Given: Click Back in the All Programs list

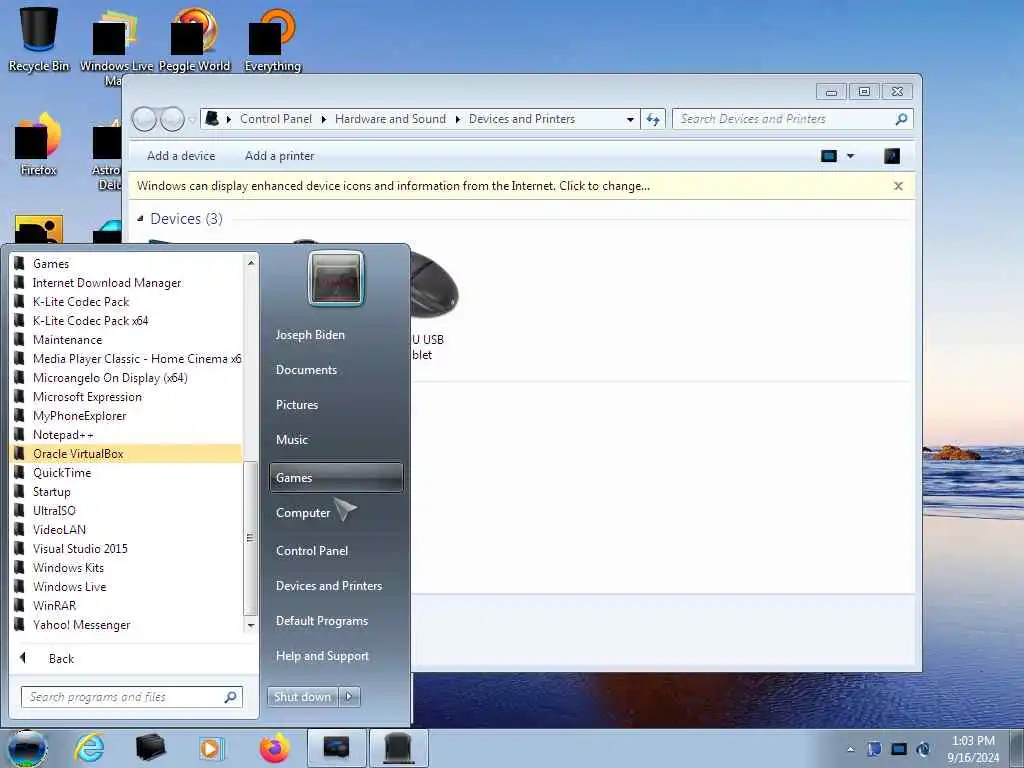Looking at the screenshot, I should pyautogui.click(x=61, y=658).
